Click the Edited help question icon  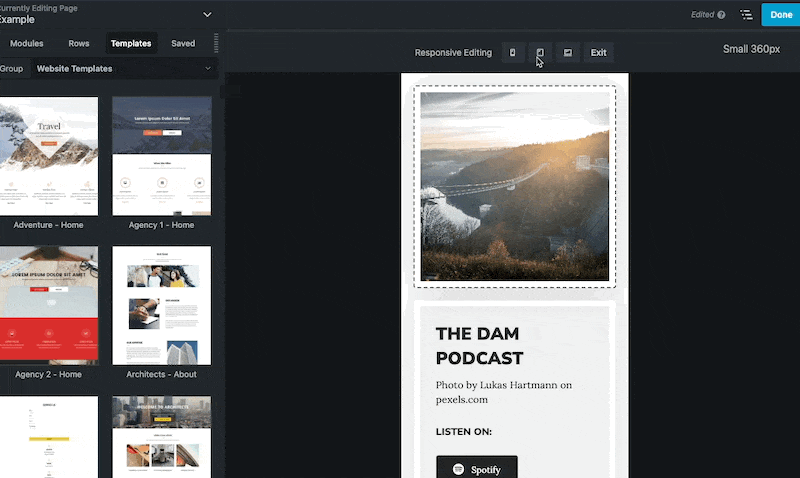(721, 15)
